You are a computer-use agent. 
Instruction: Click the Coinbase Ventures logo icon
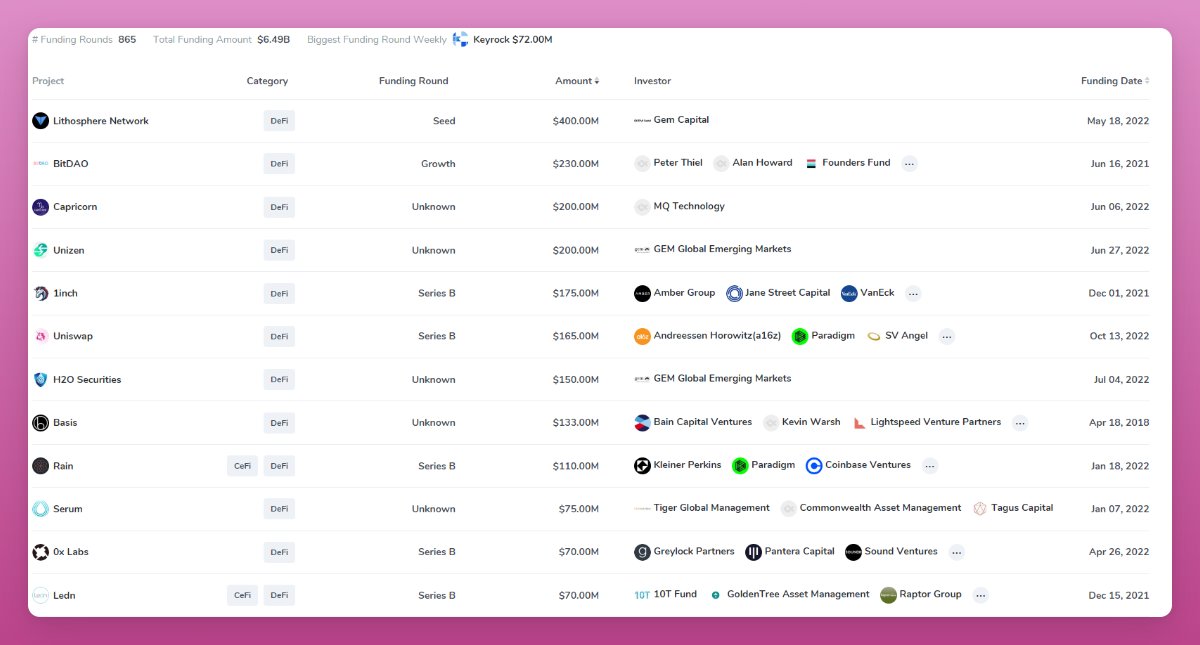tap(814, 466)
